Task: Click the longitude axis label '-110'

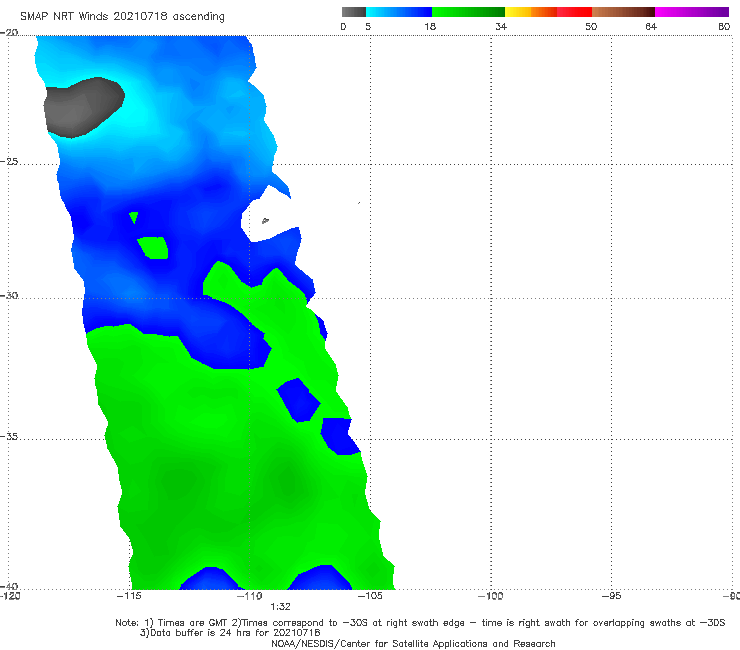Action: coord(249,596)
